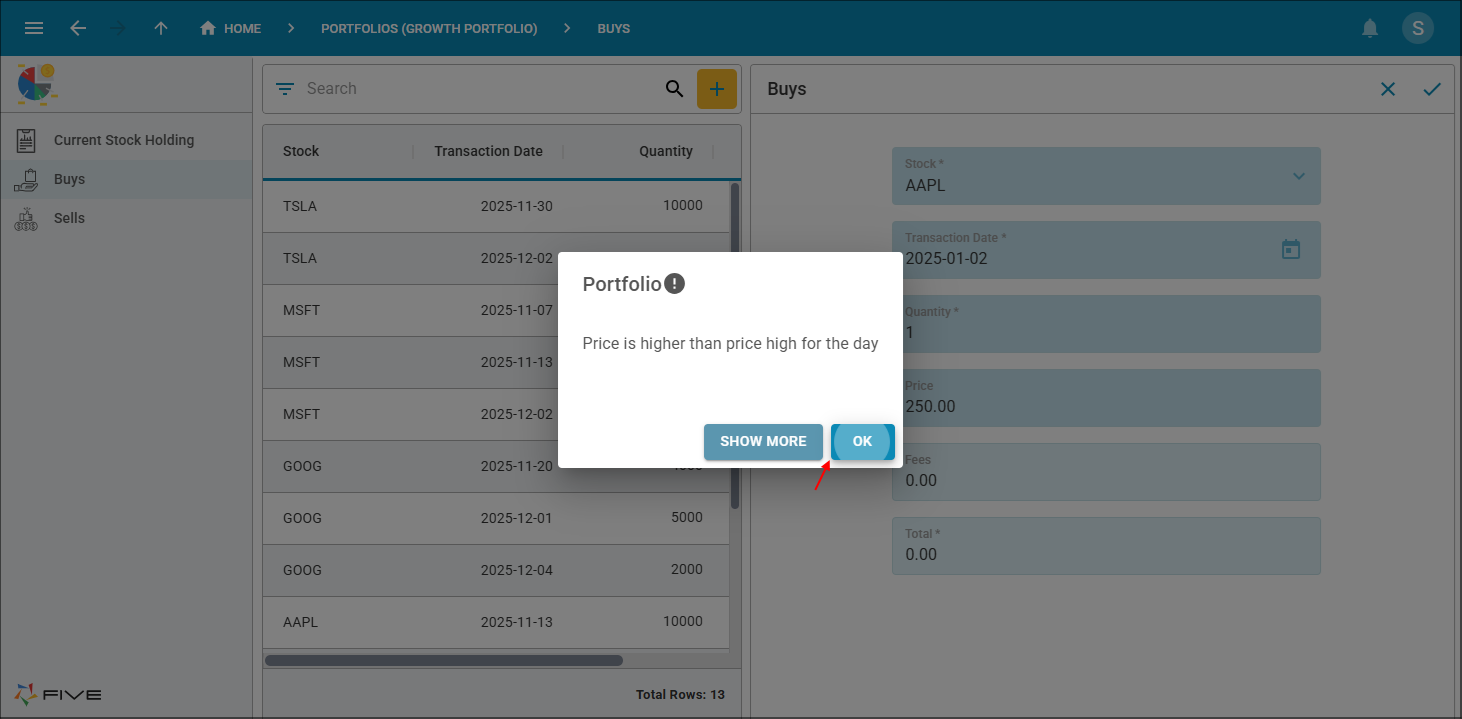
Task: Click the up arrow navigation icon
Action: point(161,28)
